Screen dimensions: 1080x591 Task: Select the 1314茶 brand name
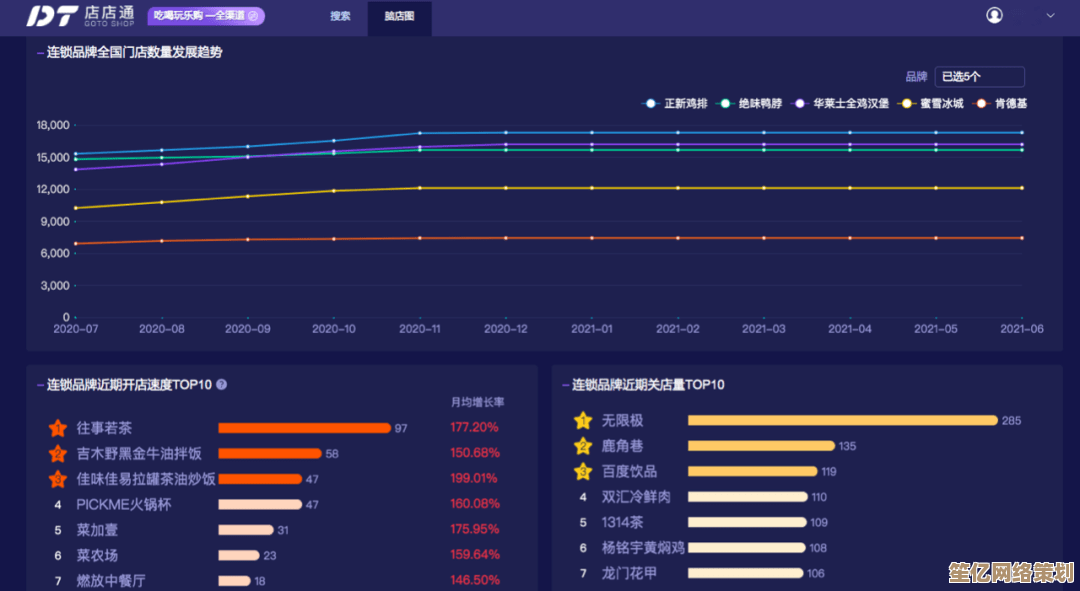(623, 522)
